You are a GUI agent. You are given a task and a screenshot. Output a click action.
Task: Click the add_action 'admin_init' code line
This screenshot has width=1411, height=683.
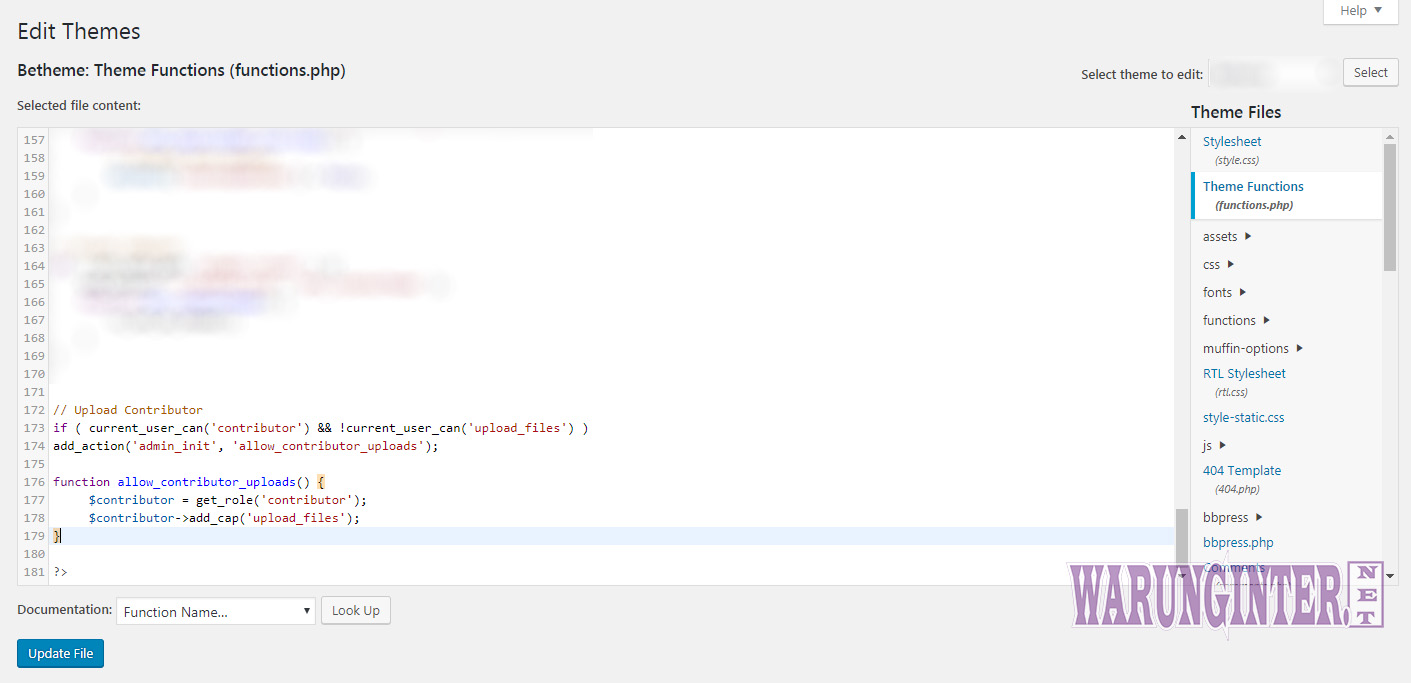coord(246,446)
